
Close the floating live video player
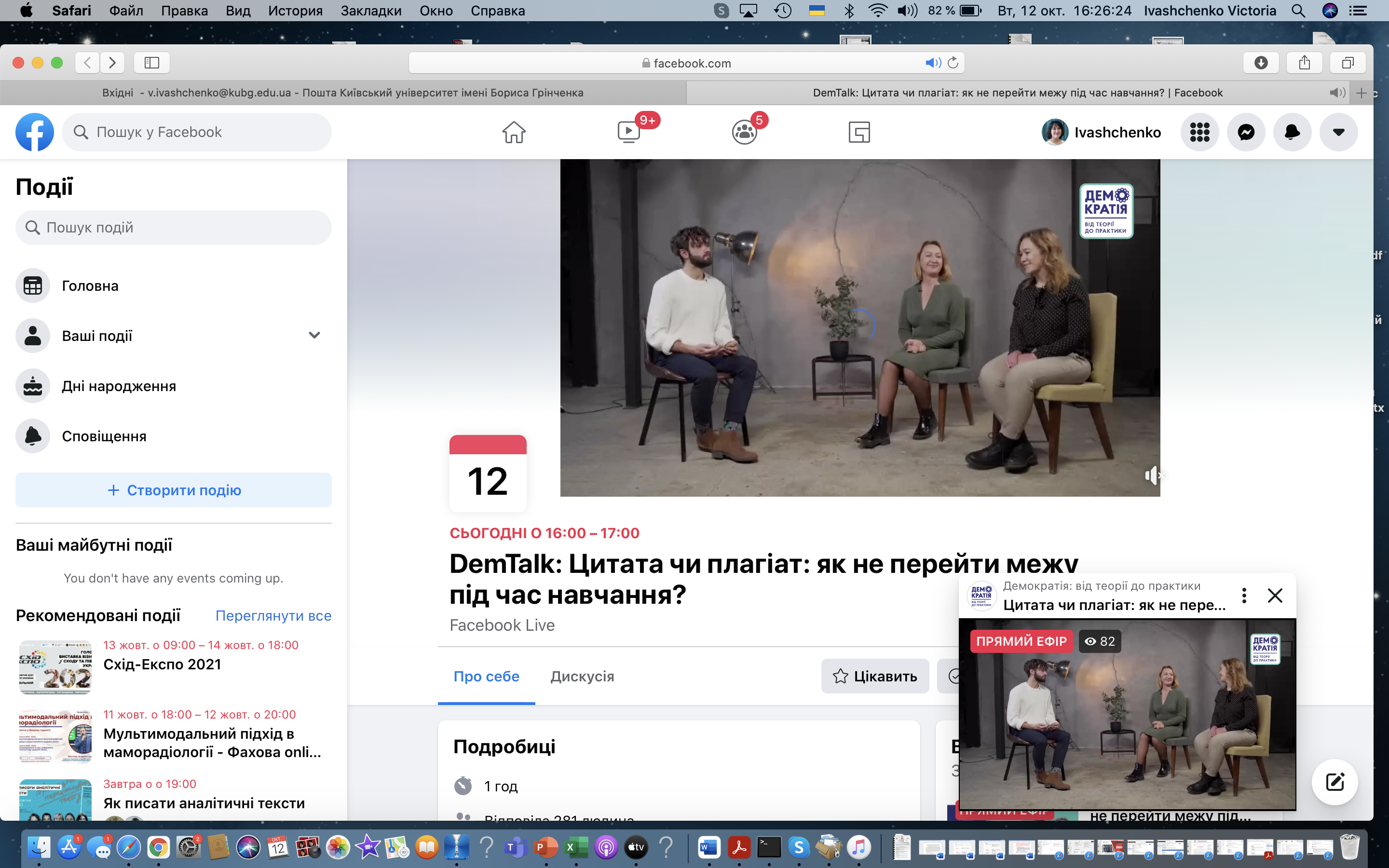tap(1275, 596)
